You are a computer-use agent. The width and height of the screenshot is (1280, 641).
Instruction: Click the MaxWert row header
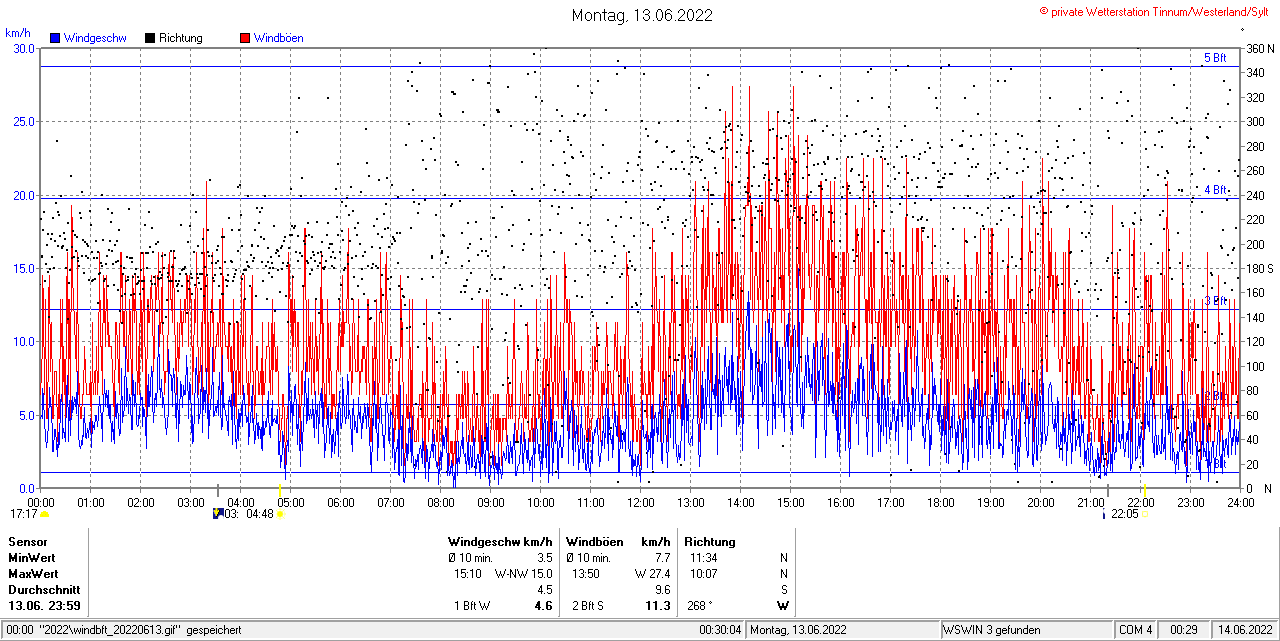[34, 574]
